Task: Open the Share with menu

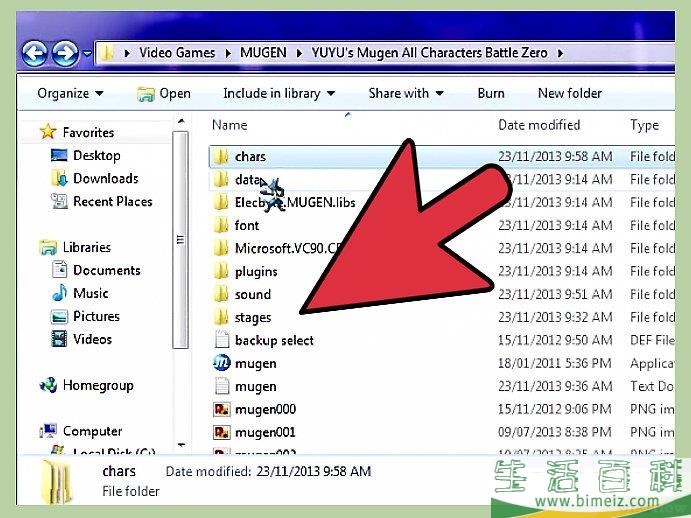Action: click(406, 93)
